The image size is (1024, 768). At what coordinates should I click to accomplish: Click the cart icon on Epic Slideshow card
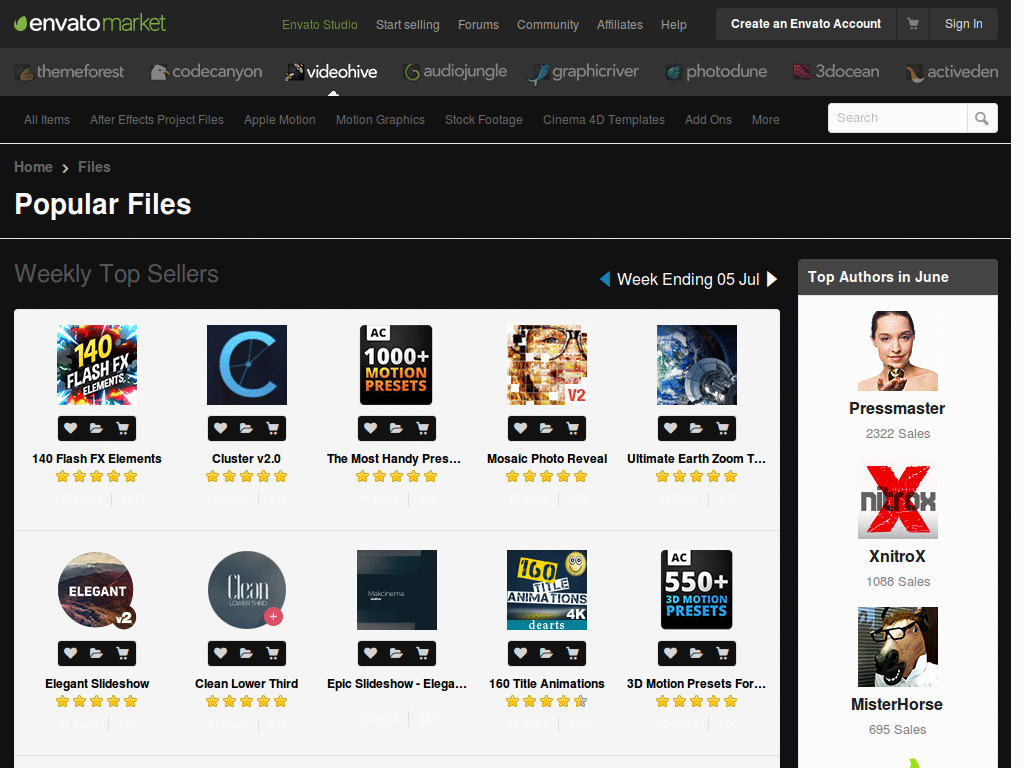coord(422,653)
